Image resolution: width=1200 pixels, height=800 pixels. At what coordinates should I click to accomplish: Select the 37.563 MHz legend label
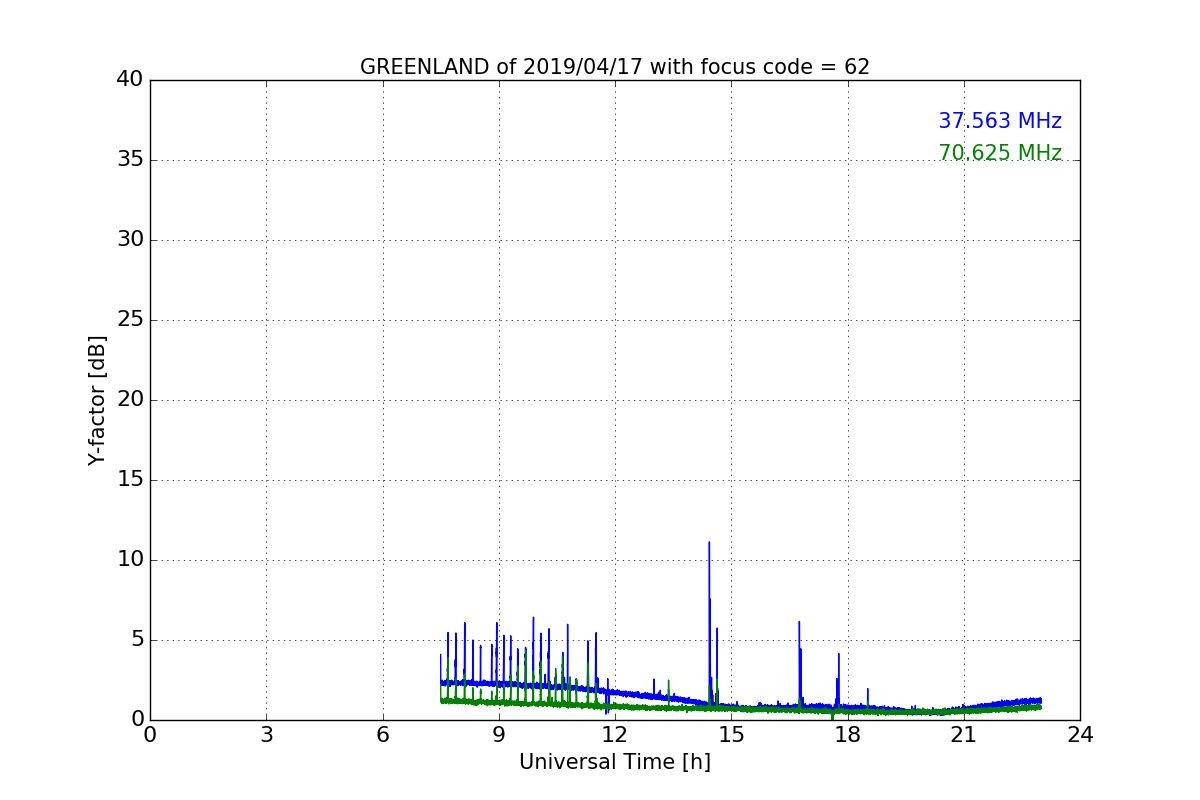pyautogui.click(x=1000, y=121)
